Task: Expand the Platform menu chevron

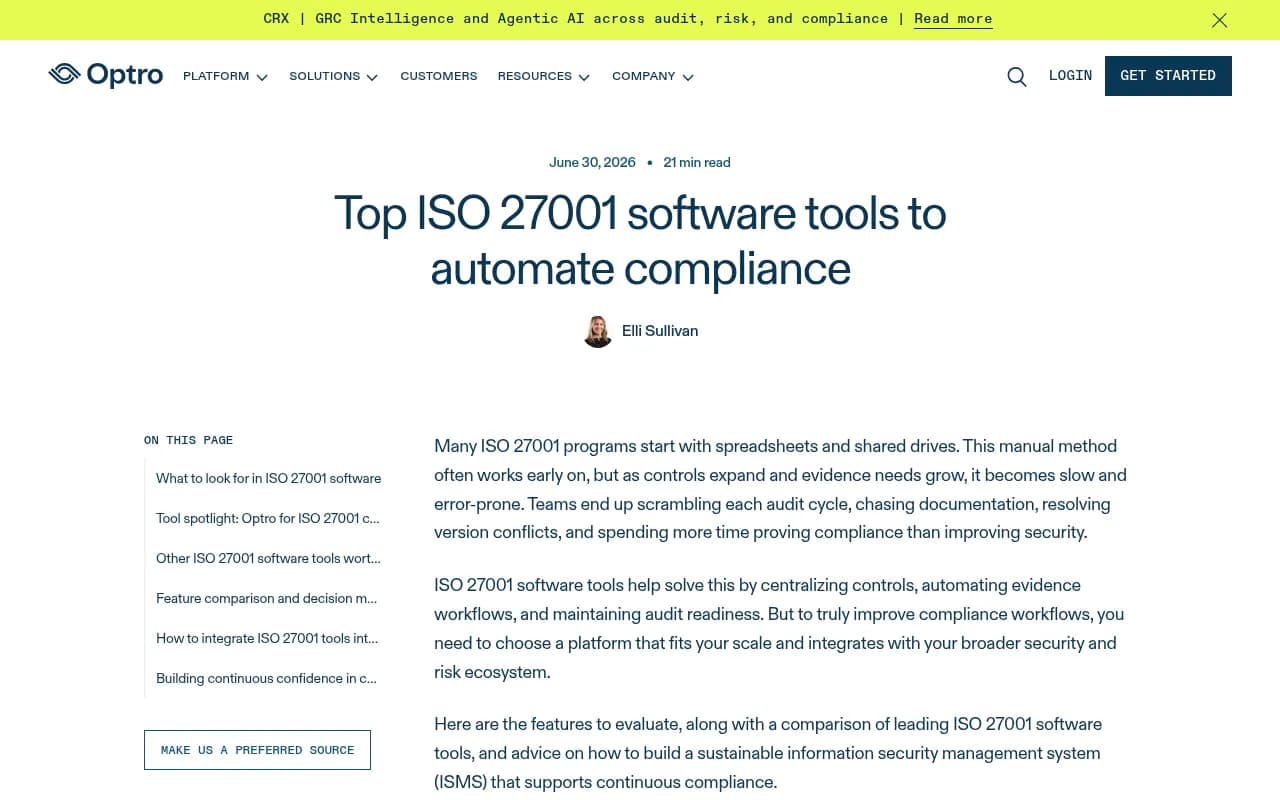Action: coord(262,77)
